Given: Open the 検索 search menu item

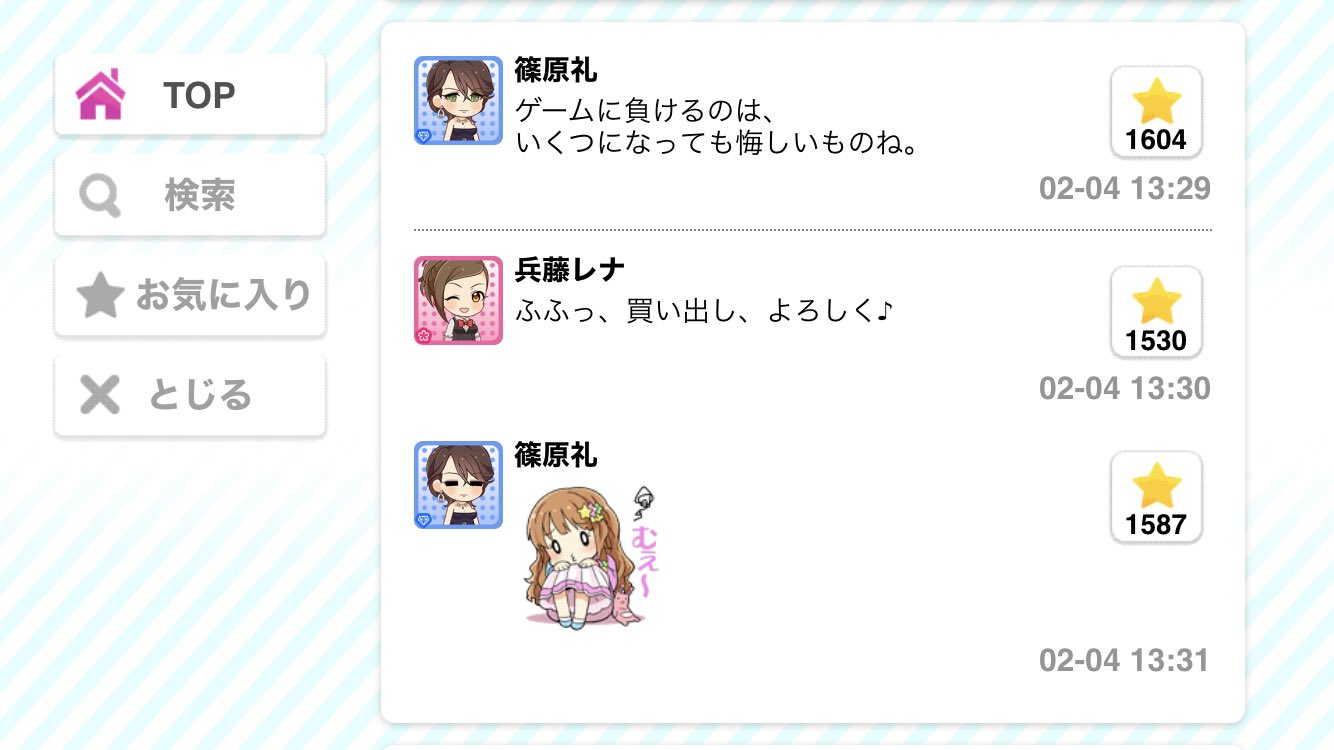Looking at the screenshot, I should point(190,195).
